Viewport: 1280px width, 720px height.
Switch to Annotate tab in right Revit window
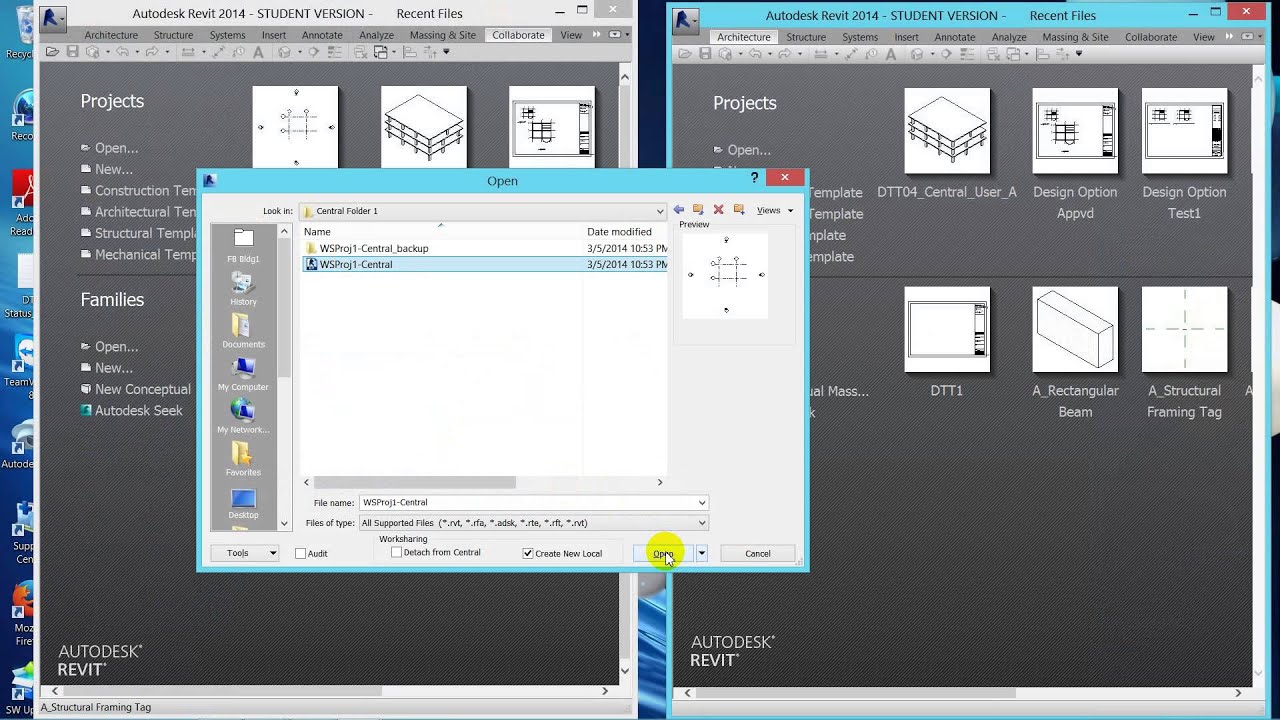(x=954, y=37)
